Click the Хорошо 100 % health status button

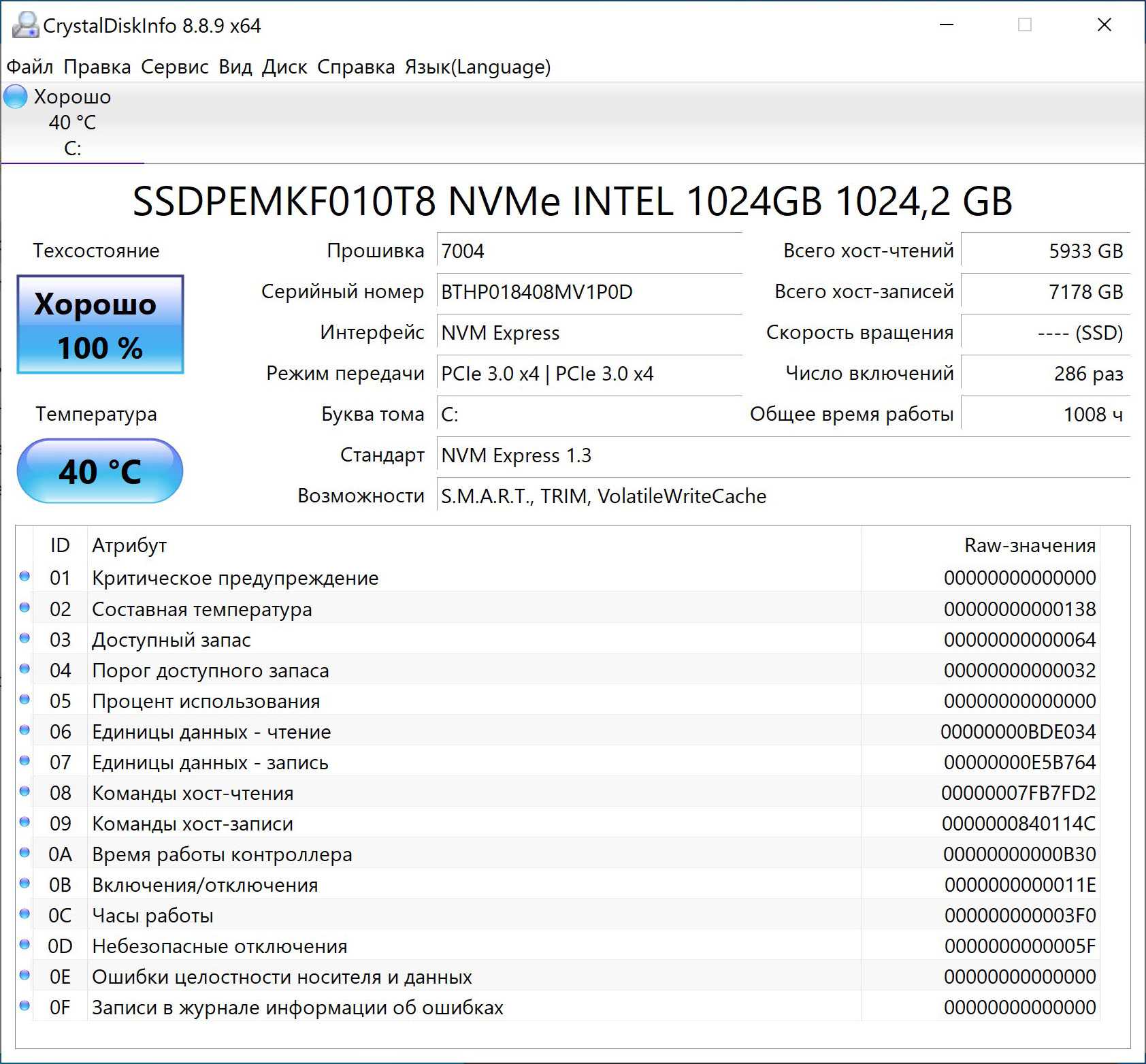click(x=100, y=325)
